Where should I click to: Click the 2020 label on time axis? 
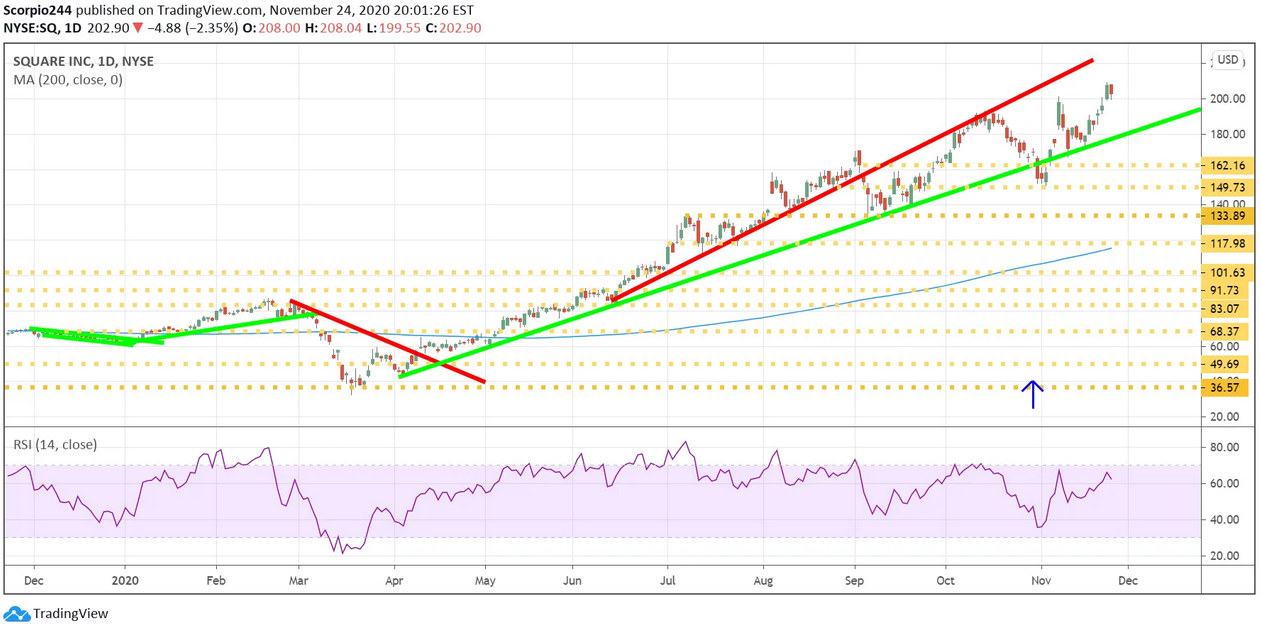point(126,579)
